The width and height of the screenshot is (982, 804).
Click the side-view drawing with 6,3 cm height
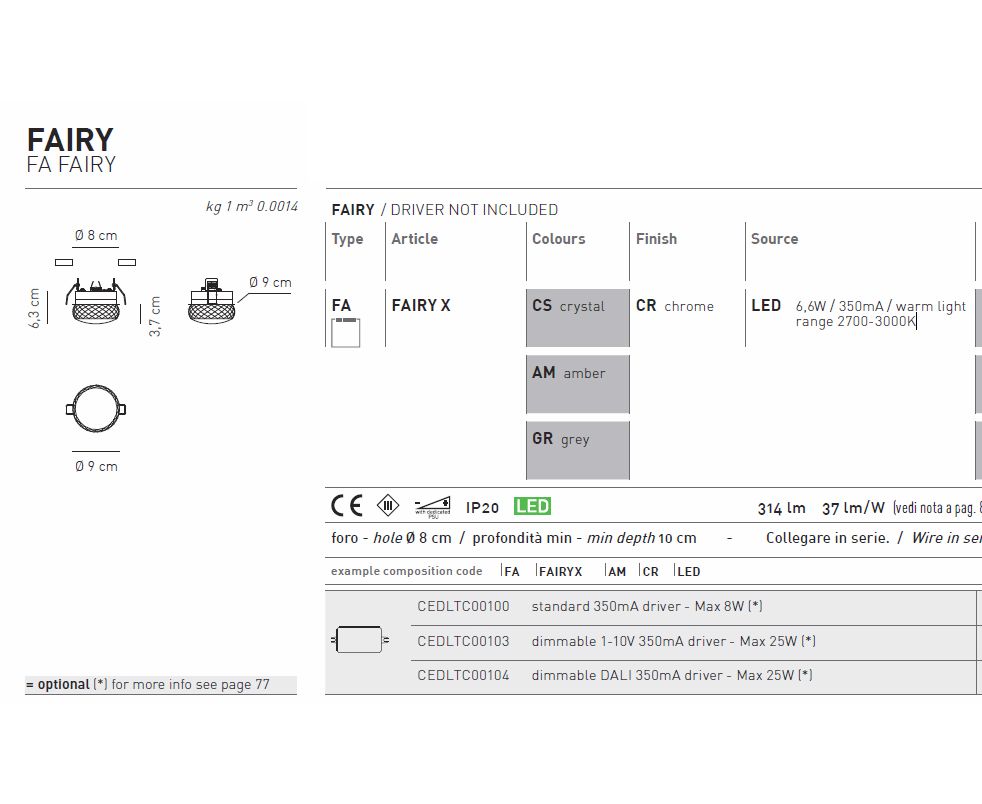95,300
